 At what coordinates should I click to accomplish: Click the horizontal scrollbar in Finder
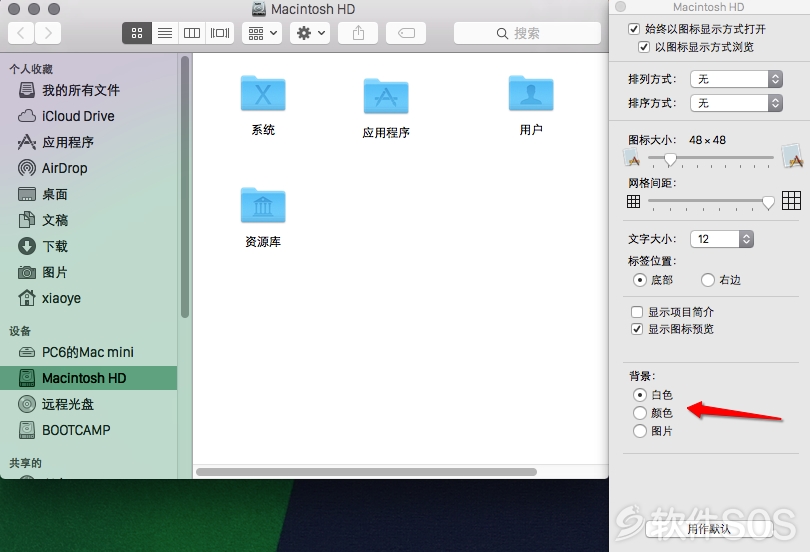(366, 472)
